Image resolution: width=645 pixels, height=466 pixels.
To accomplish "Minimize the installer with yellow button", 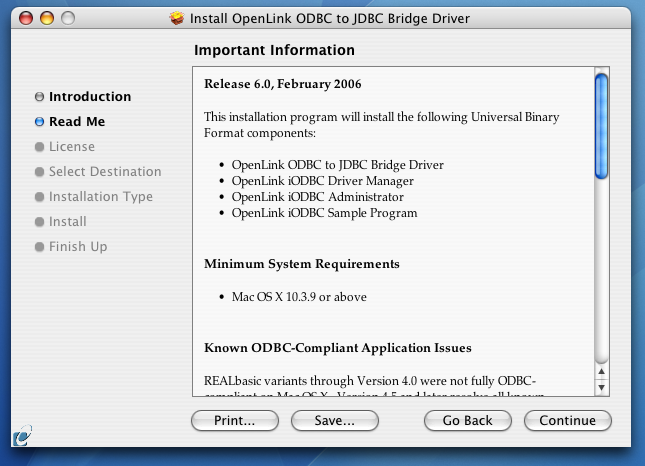I will tap(47, 18).
